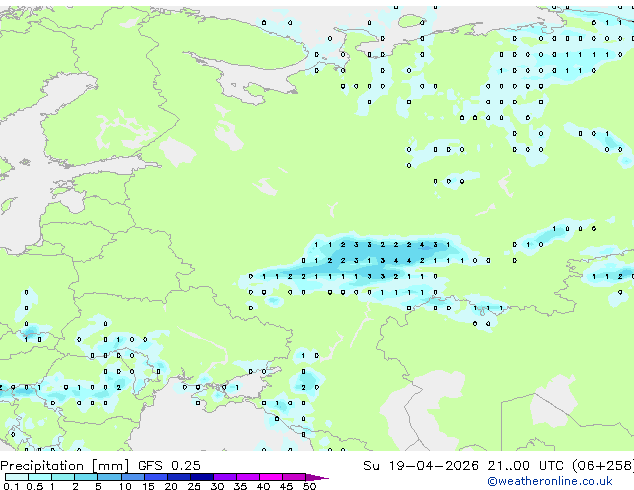
Task: Click the legend value "45"
Action: coord(286,486)
